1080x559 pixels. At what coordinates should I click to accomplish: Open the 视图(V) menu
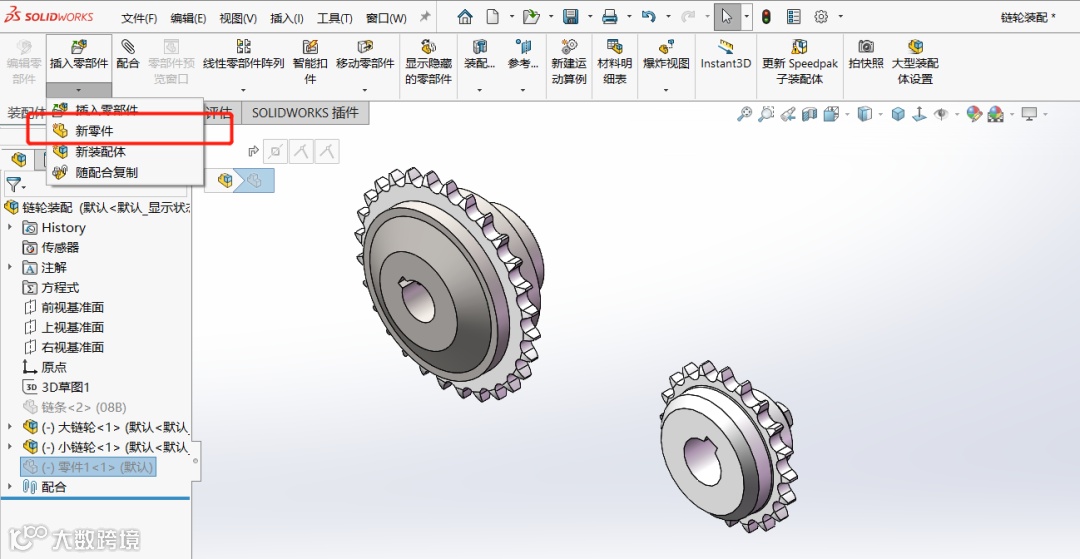click(238, 18)
